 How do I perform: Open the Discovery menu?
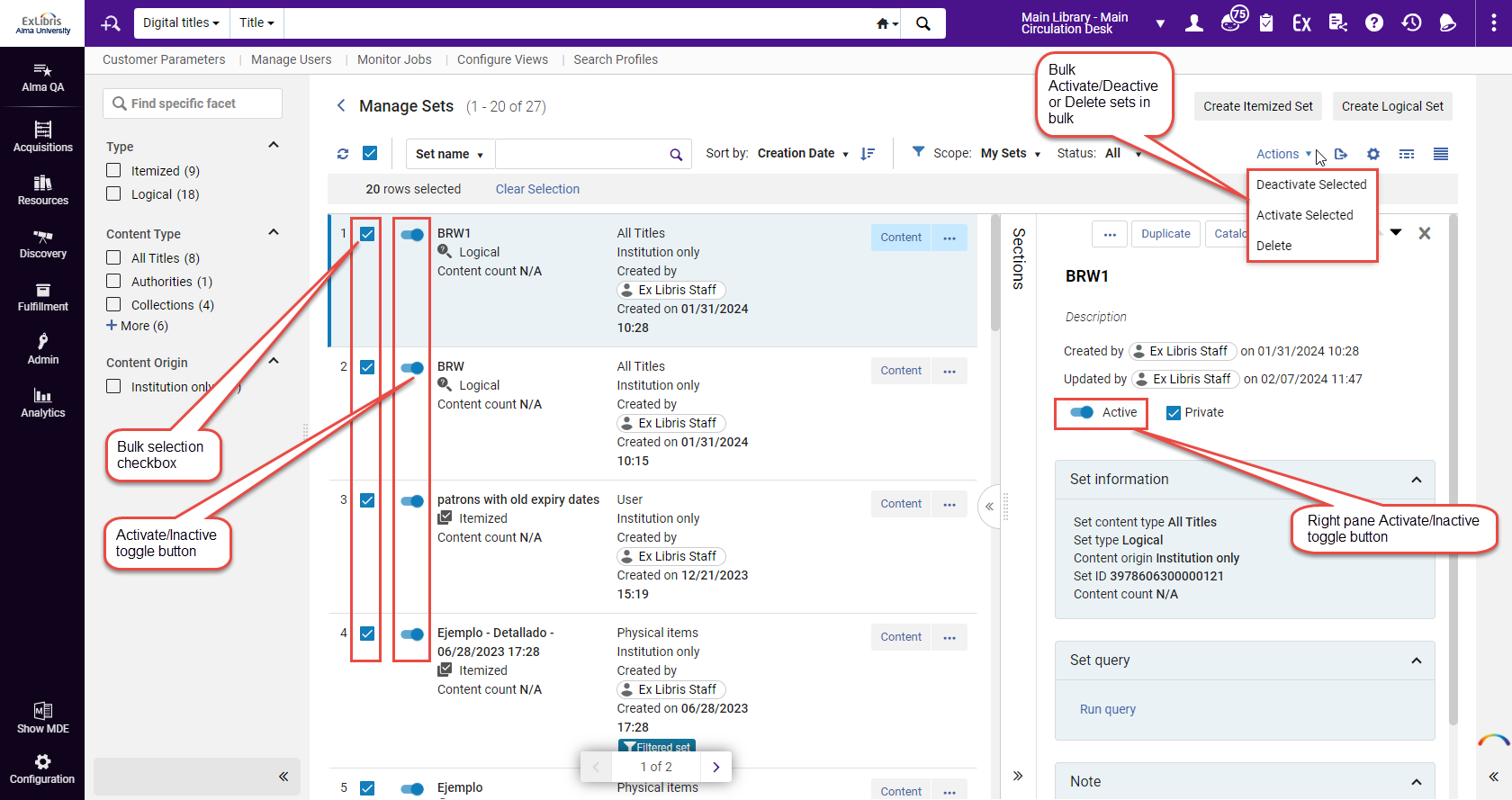42,243
